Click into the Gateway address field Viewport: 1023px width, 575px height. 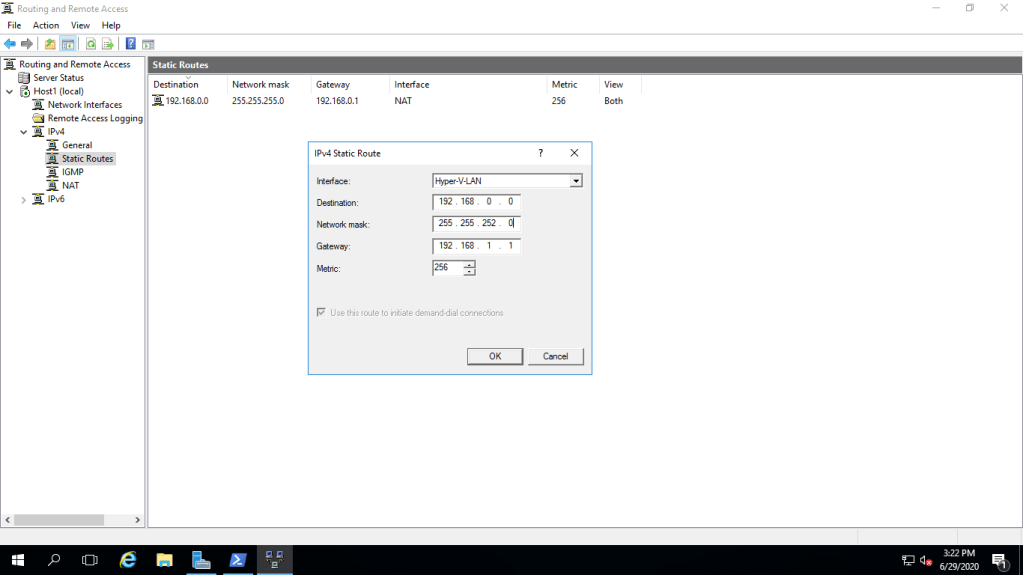(477, 246)
